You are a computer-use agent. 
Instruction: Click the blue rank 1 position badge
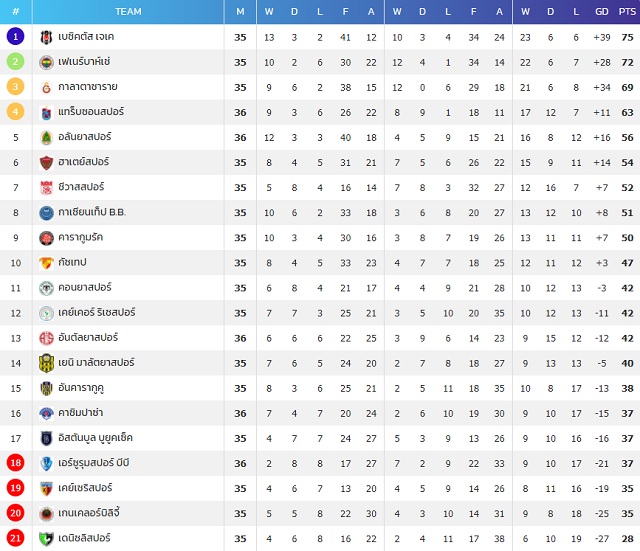(16, 37)
